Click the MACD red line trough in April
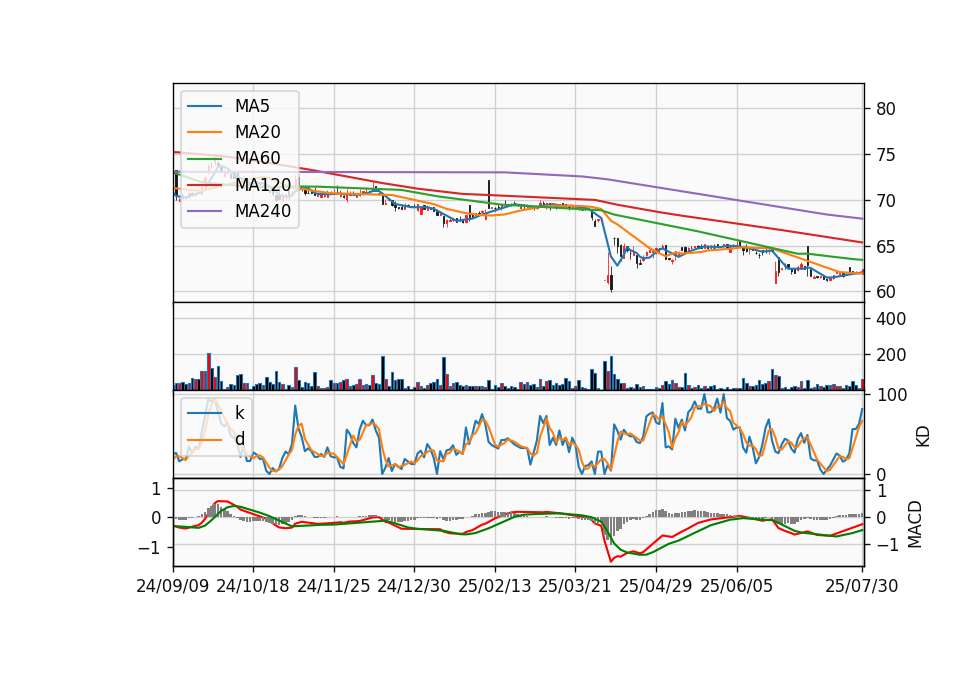 point(610,560)
